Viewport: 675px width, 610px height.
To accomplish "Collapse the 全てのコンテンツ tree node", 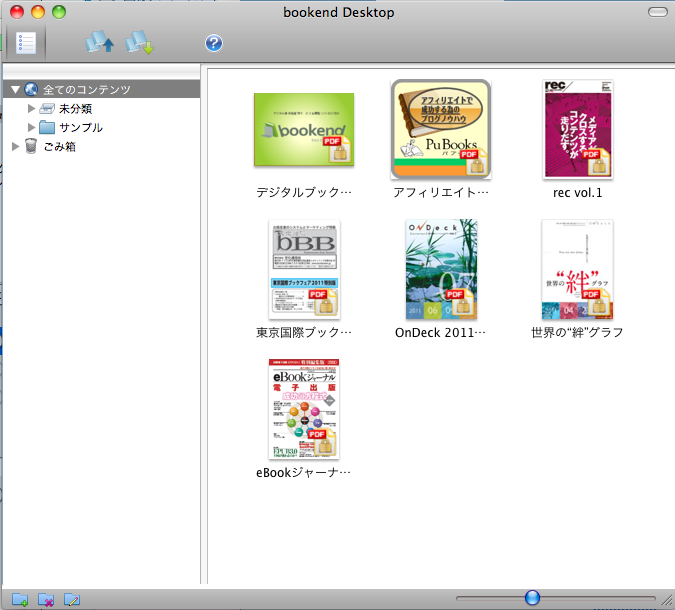I will pos(16,90).
